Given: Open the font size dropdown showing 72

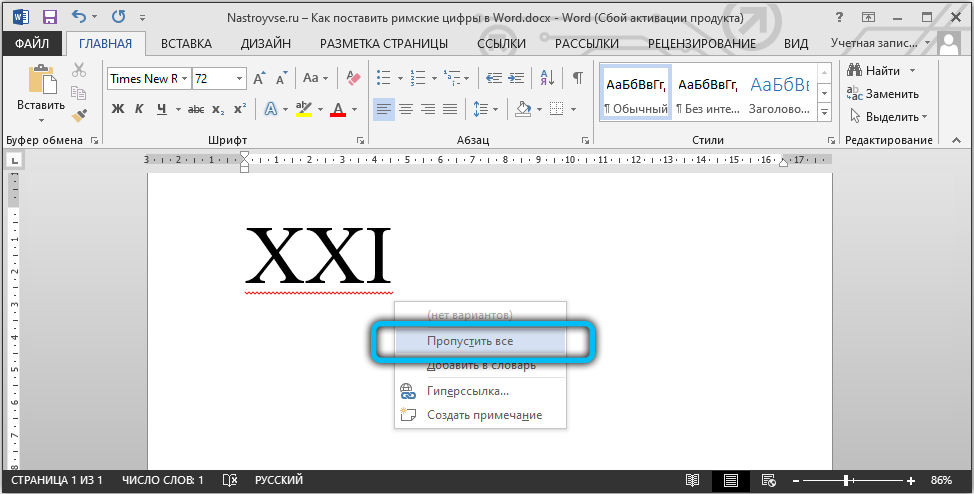Looking at the screenshot, I should coord(239,78).
